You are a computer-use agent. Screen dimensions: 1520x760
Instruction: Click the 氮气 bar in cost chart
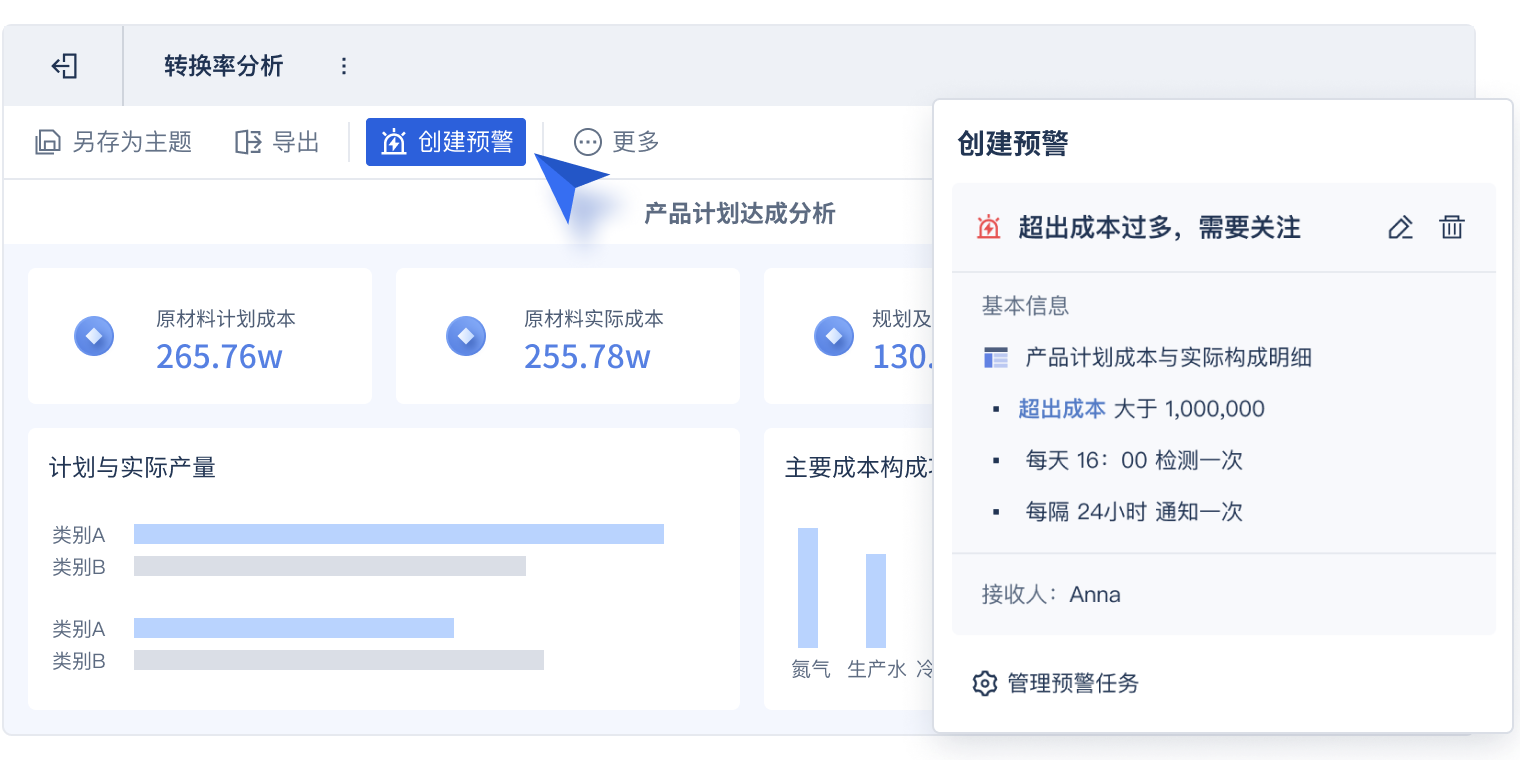[808, 588]
